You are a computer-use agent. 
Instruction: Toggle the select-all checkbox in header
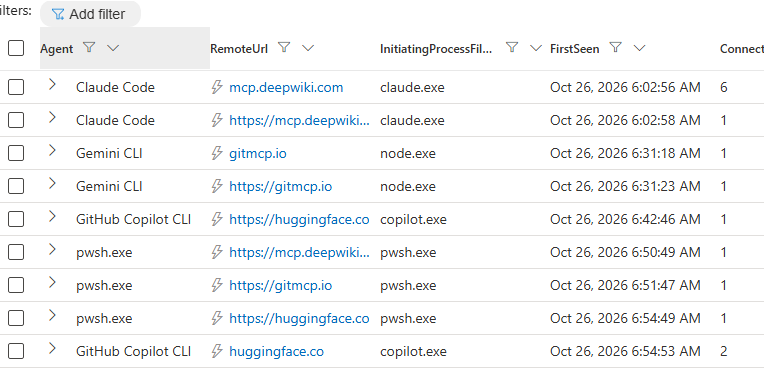(16, 48)
